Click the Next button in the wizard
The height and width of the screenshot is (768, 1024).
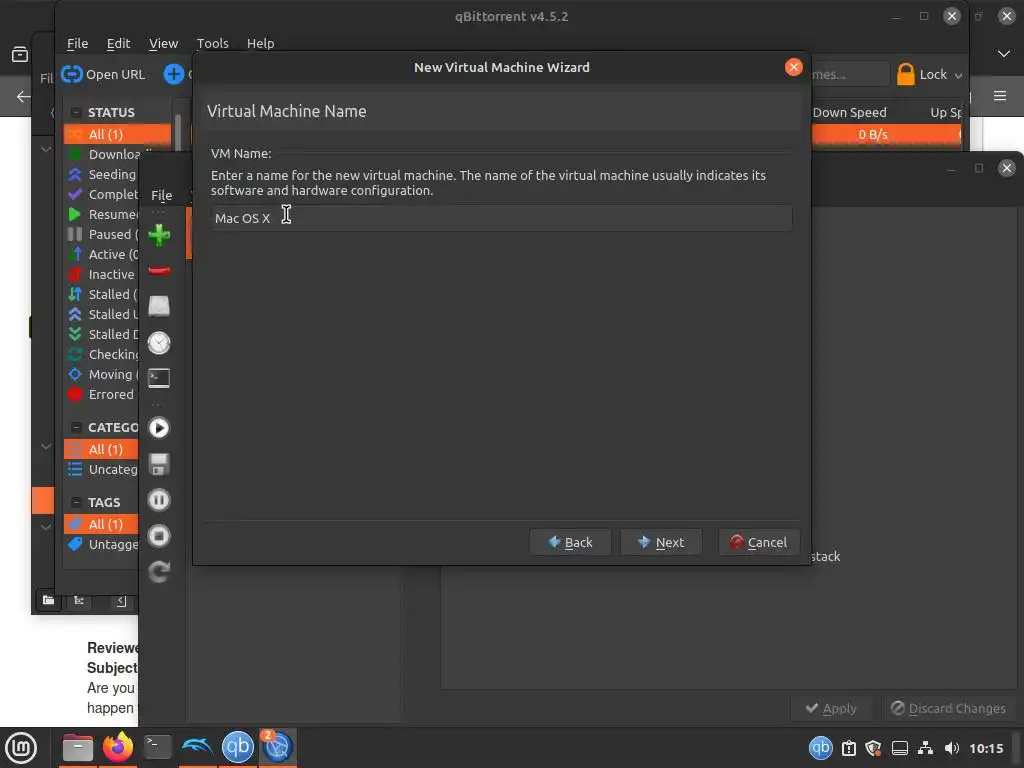[661, 542]
